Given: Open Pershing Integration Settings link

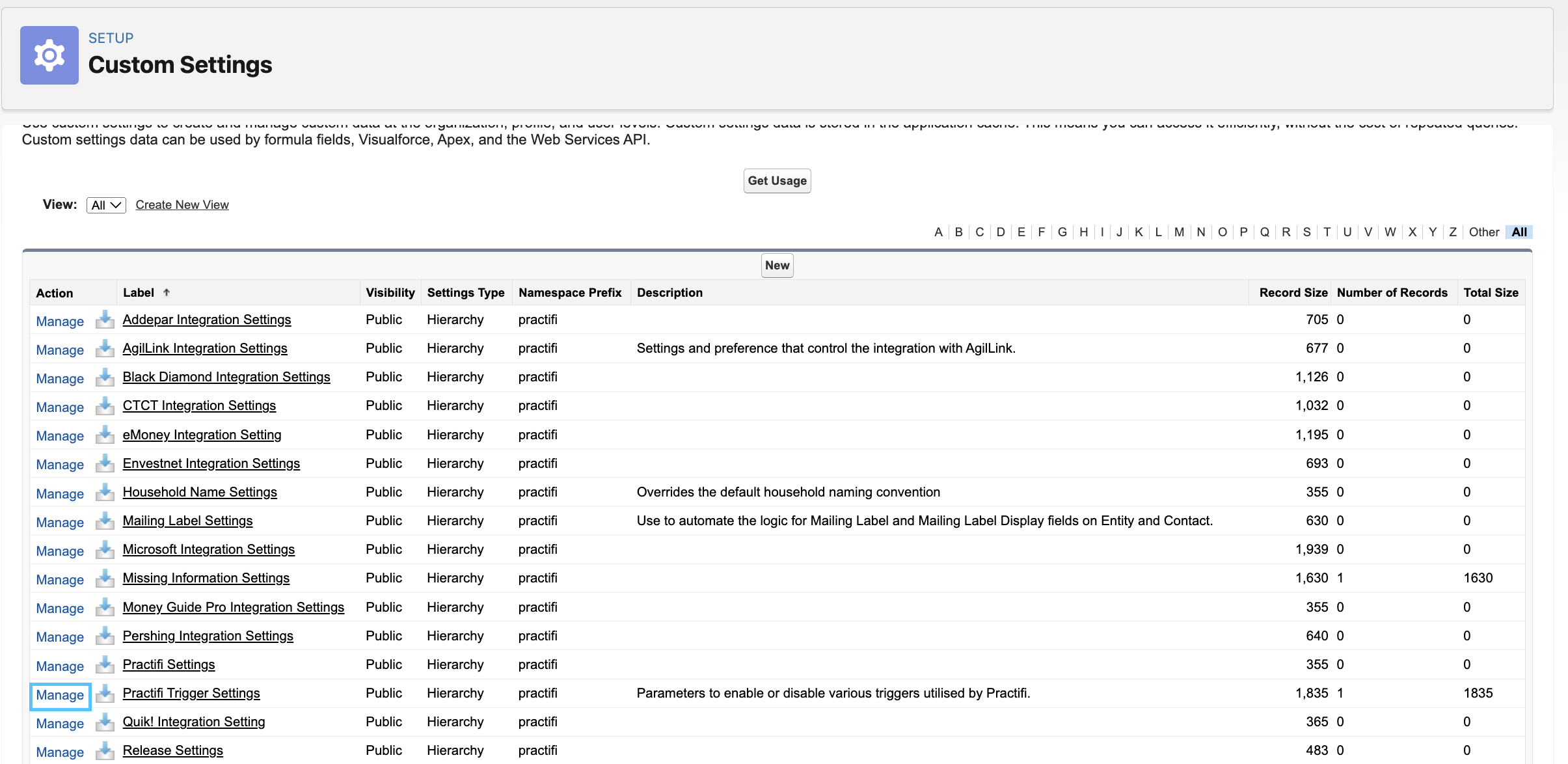Looking at the screenshot, I should click(x=208, y=636).
